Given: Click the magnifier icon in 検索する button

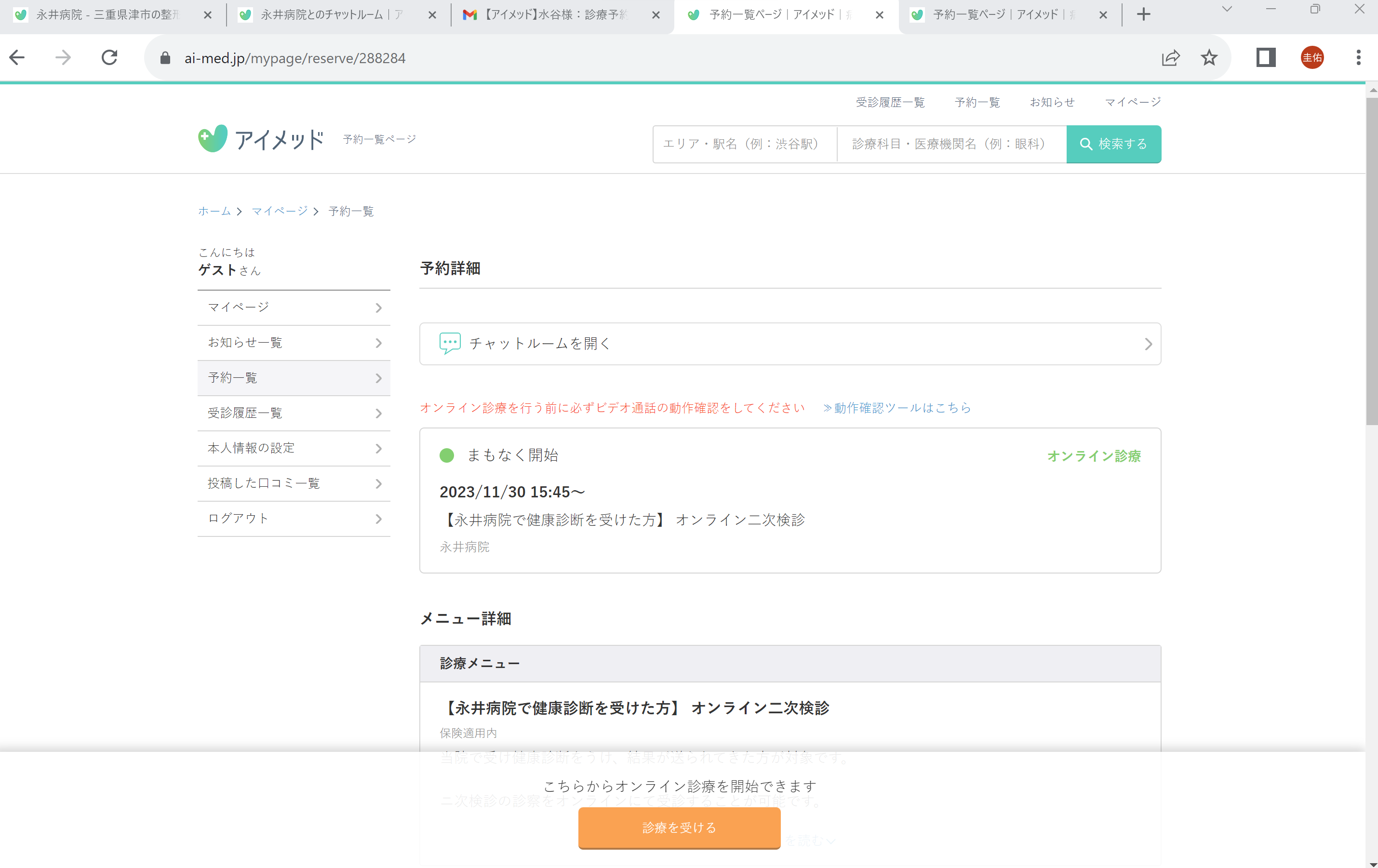Looking at the screenshot, I should point(1085,144).
